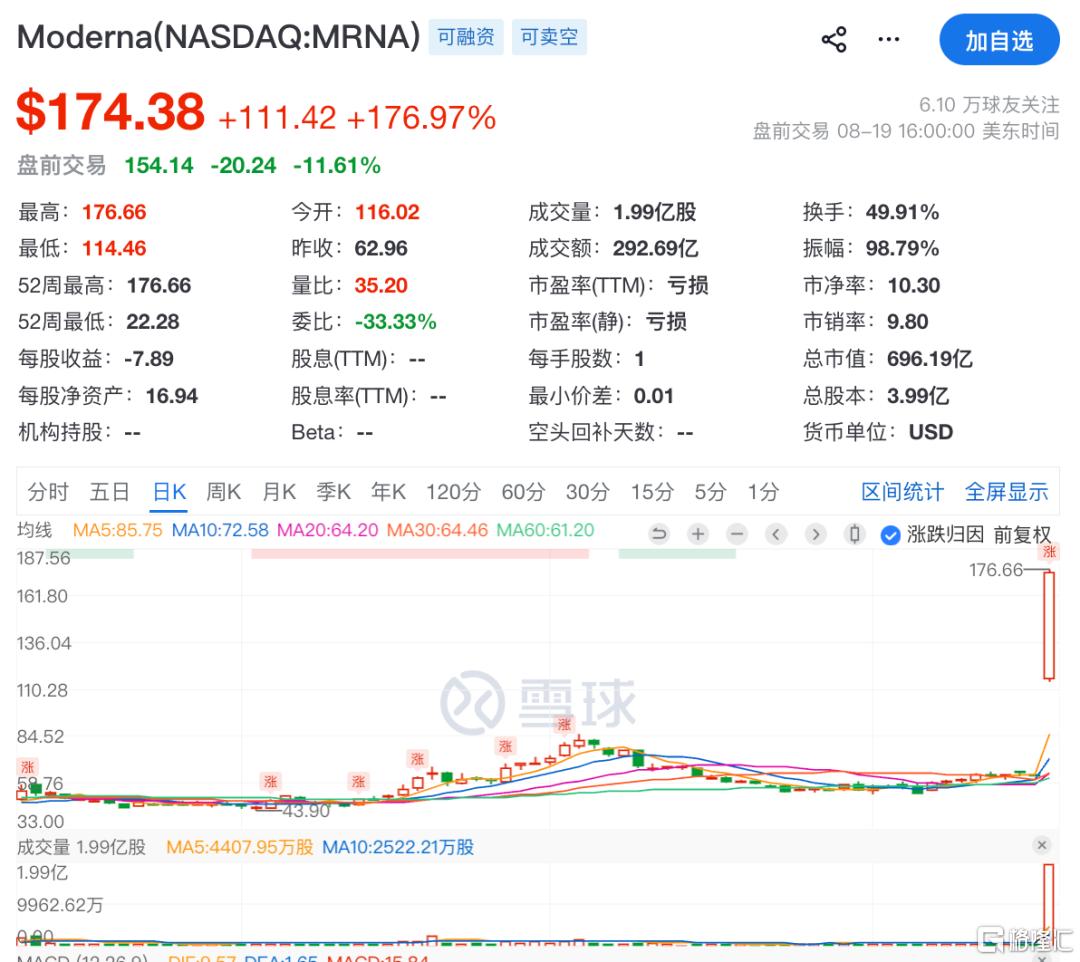This screenshot has height=962, width=1080.
Task: Click the MA60:61.20 moving average label
Action: [x=545, y=530]
